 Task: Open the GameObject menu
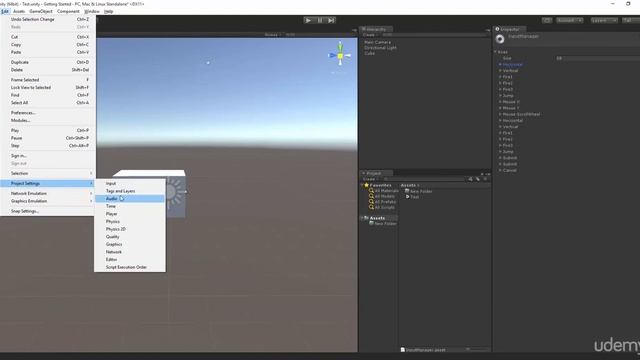coord(41,11)
